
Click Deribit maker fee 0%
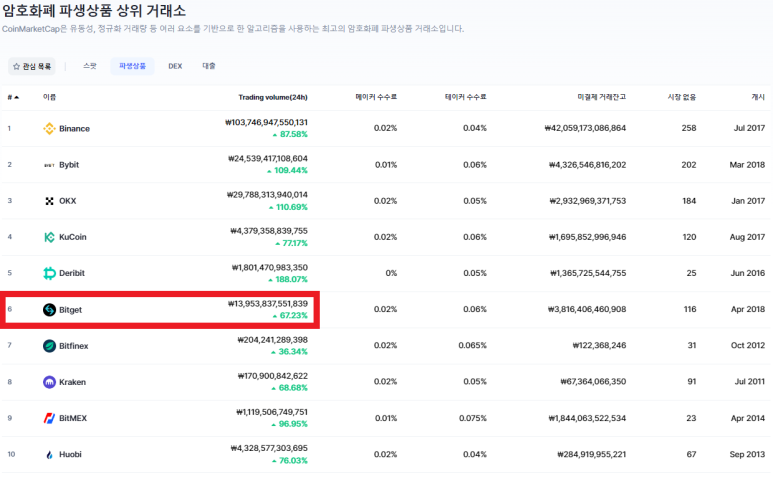[391, 273]
